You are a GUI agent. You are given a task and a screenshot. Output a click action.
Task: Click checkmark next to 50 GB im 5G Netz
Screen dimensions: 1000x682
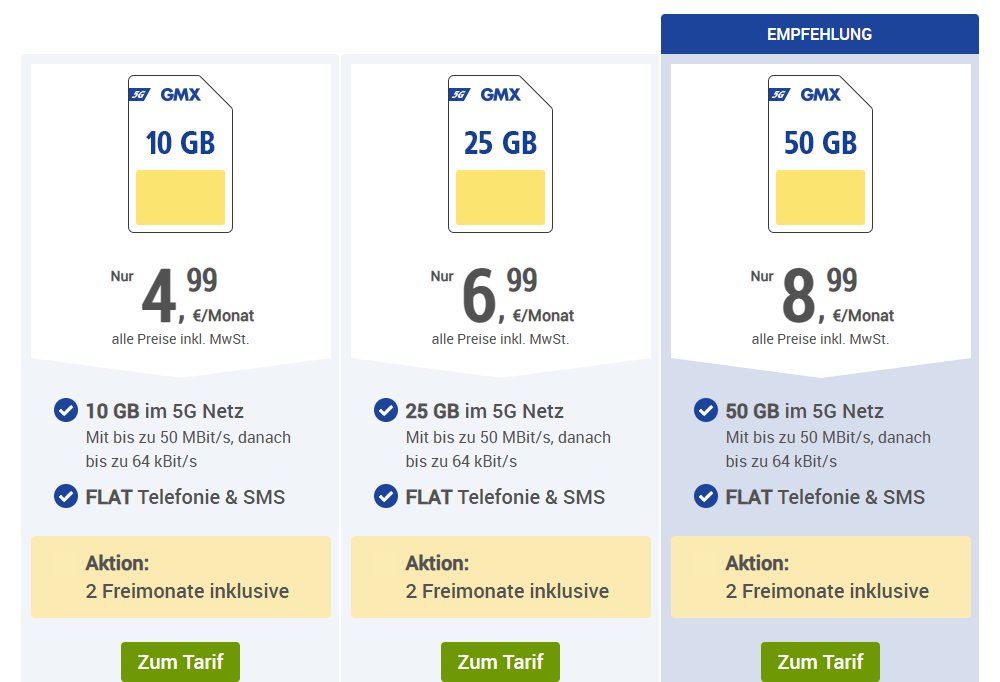point(706,410)
